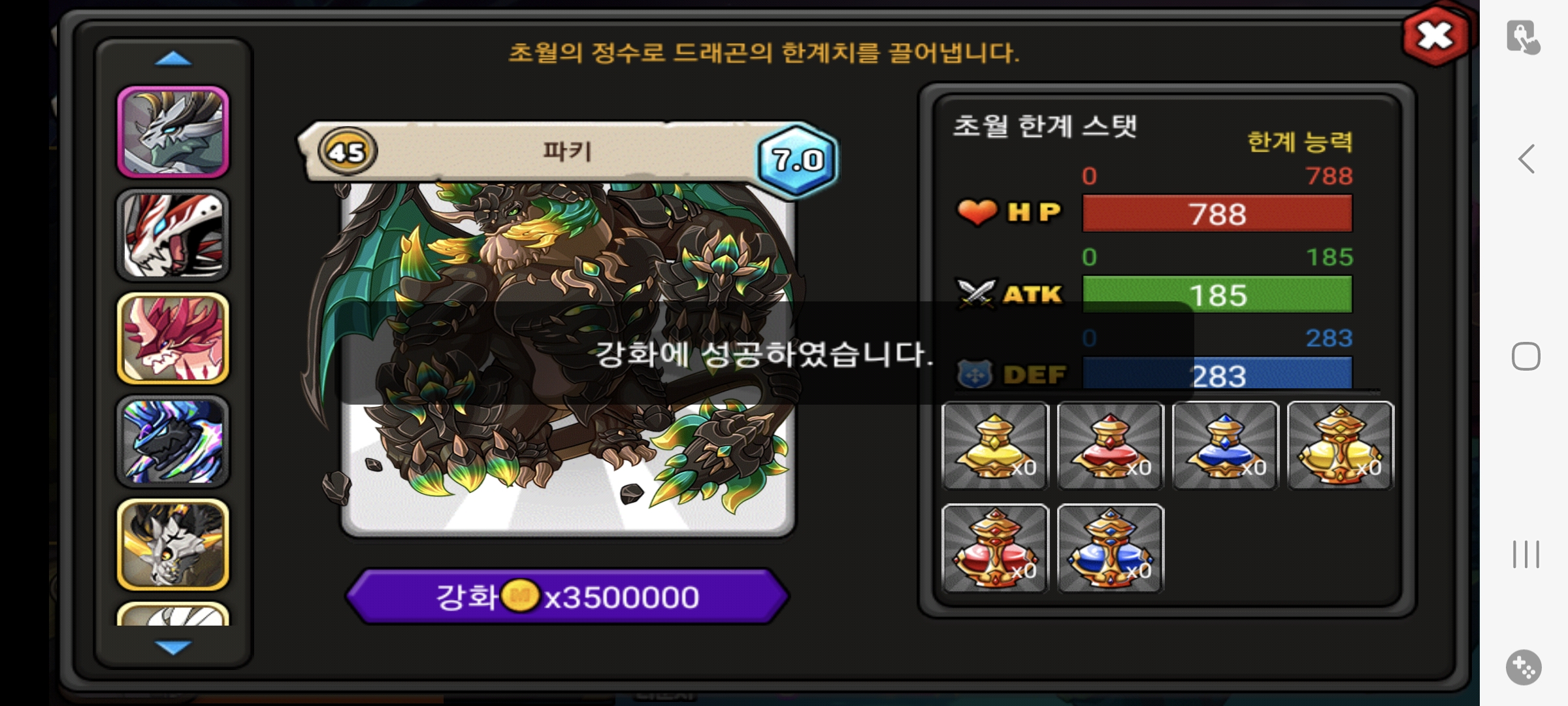Select the large golden essence potion

pyautogui.click(x=1340, y=446)
